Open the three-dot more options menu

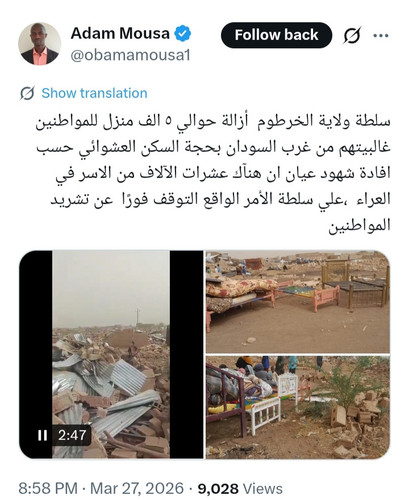click(381, 35)
